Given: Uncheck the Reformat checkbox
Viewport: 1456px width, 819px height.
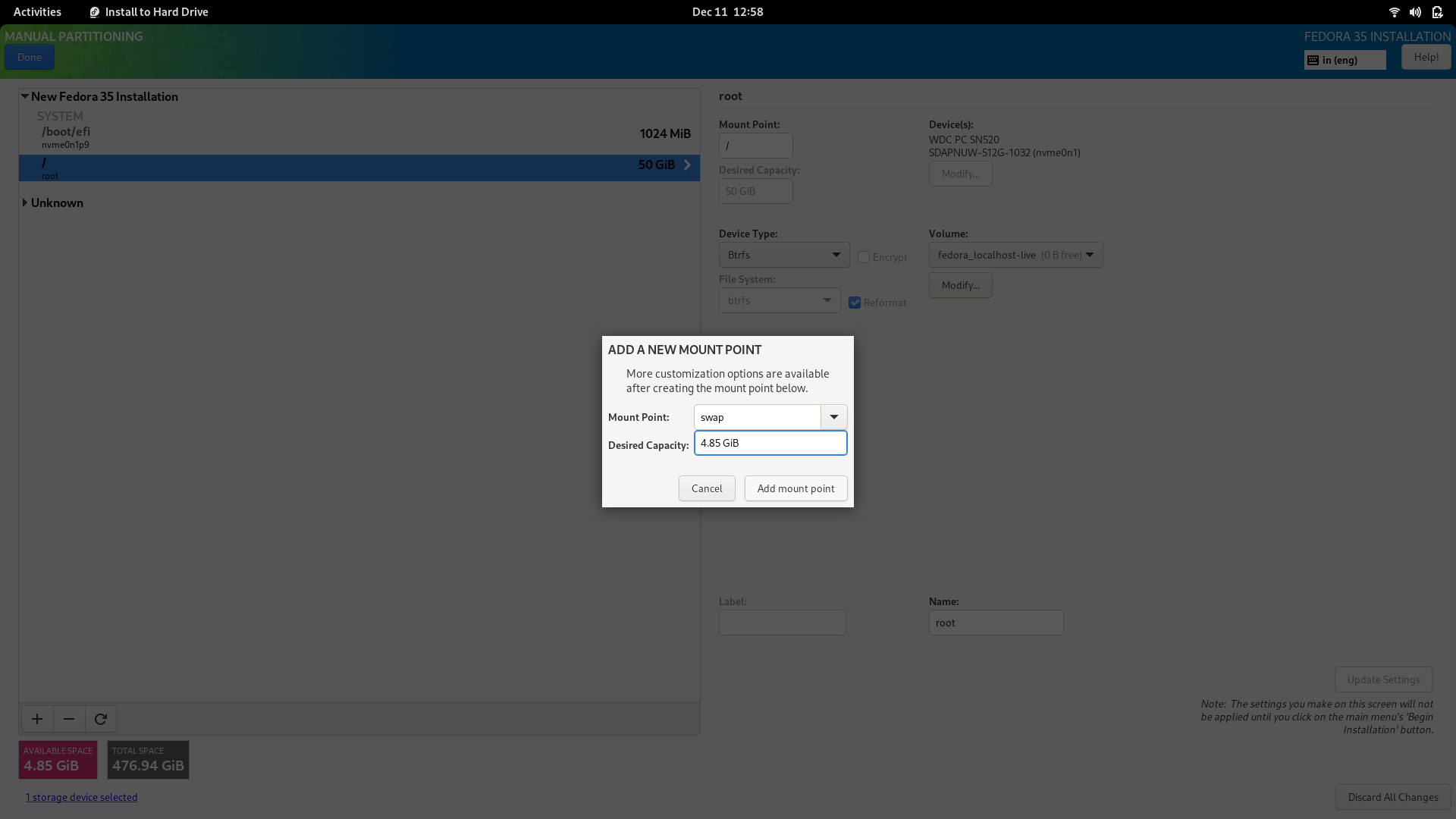Looking at the screenshot, I should (855, 303).
